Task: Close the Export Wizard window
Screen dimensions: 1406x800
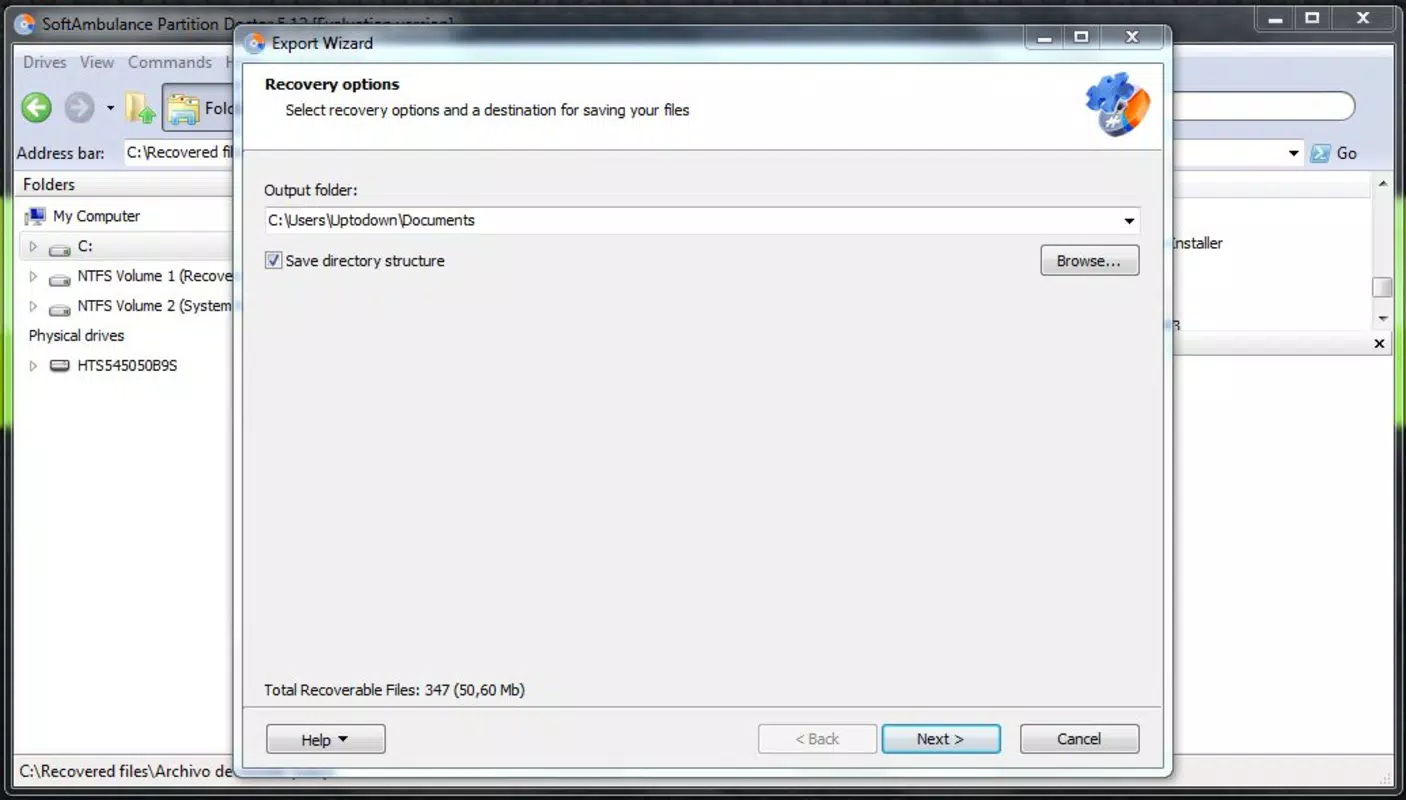Action: (1132, 37)
